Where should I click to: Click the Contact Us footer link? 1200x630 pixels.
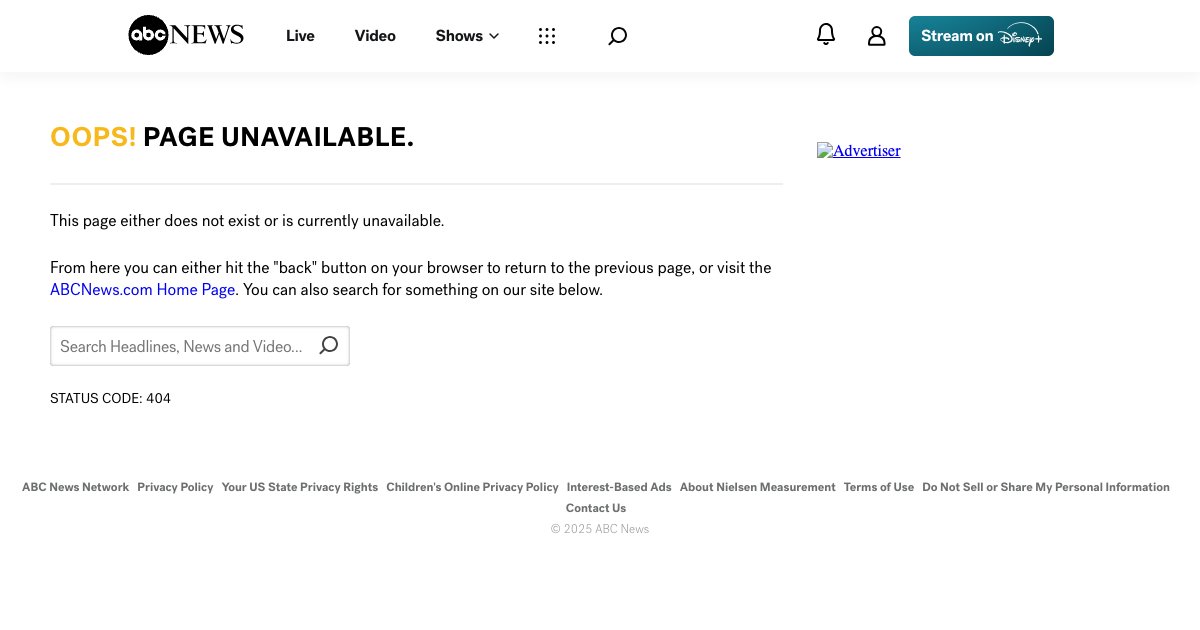[x=596, y=508]
